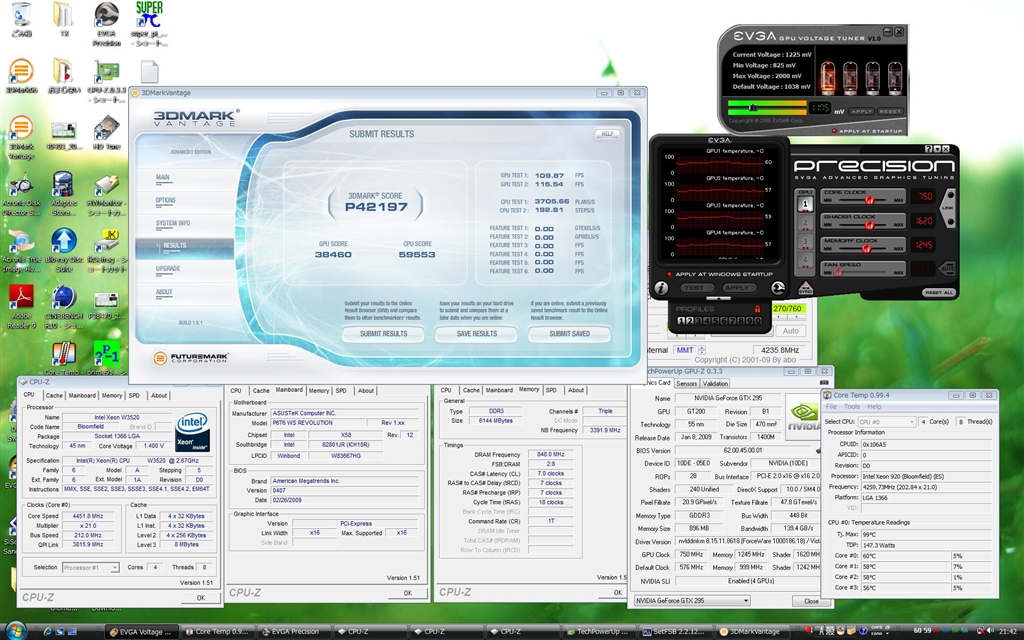Launch the Super PI desktop shortcut
The width and height of the screenshot is (1024, 640).
tap(149, 14)
